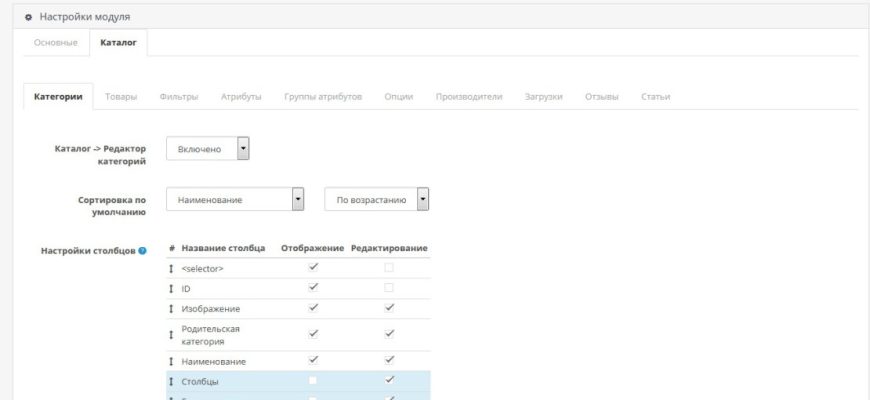Open the Товары tab
Viewport: 870px width, 400px height.
click(121, 96)
